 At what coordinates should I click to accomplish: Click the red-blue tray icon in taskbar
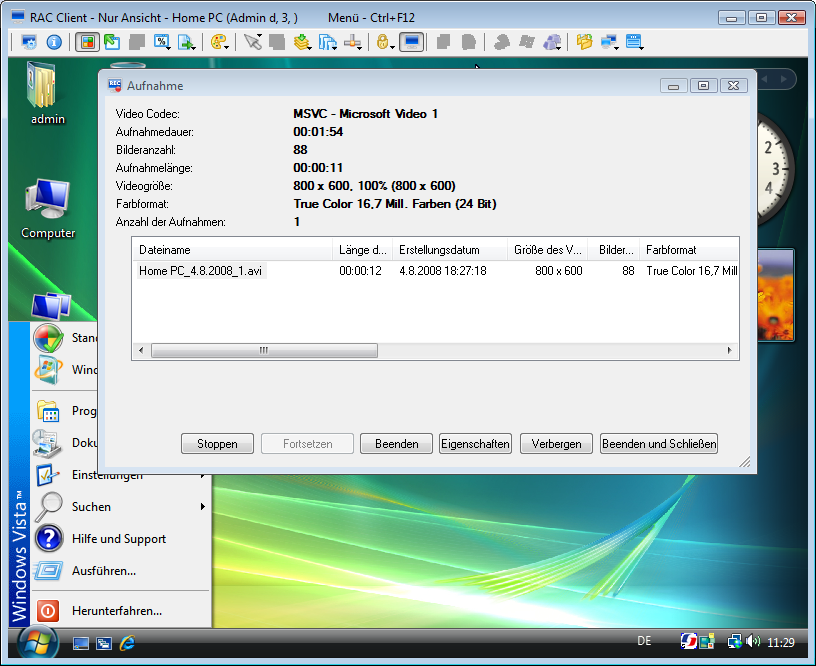688,641
